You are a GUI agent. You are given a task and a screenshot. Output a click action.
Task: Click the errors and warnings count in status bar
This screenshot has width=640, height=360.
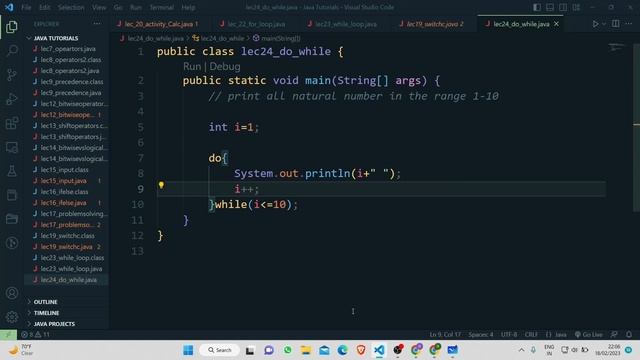point(35,334)
